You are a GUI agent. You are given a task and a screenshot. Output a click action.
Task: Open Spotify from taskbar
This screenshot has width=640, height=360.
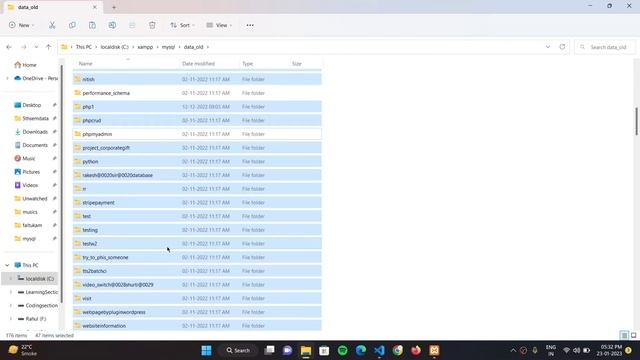[x=342, y=350]
